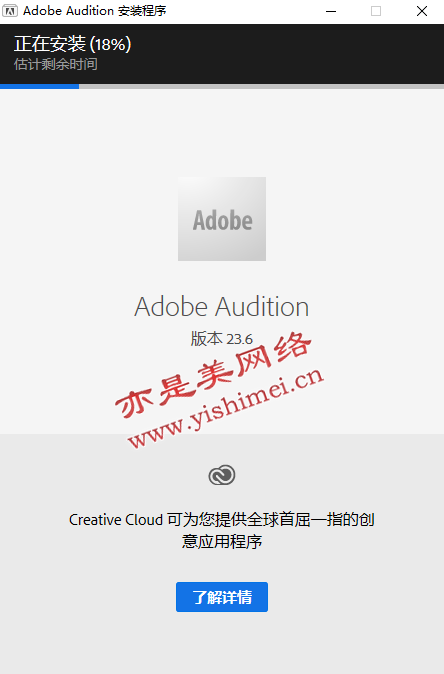This screenshot has height=674, width=444.
Task: Click the 意应用程序 second description line
Action: point(222,541)
